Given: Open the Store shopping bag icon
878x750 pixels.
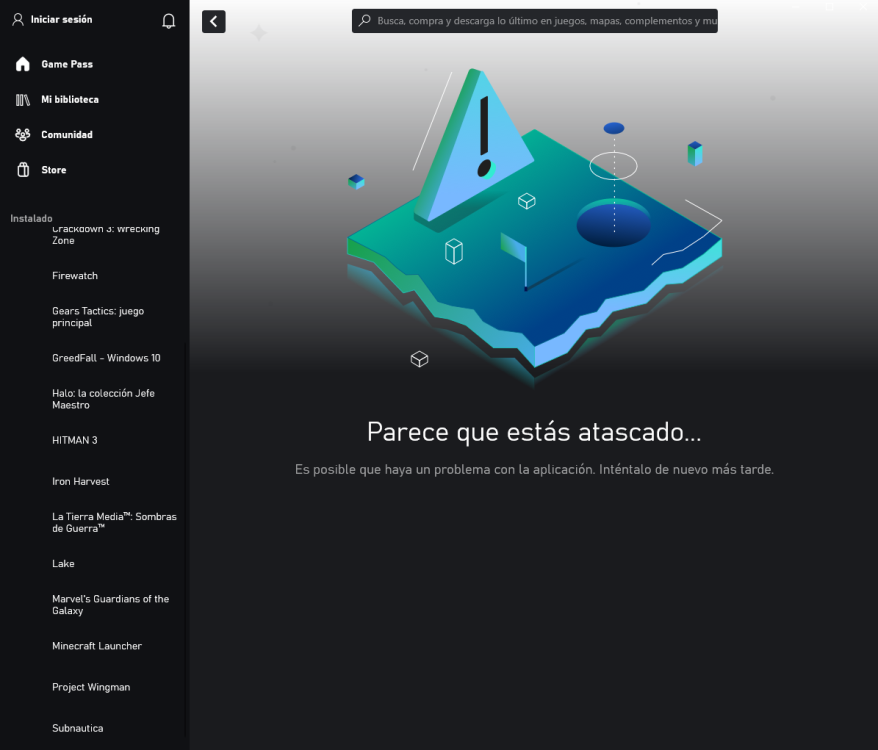Looking at the screenshot, I should point(22,169).
